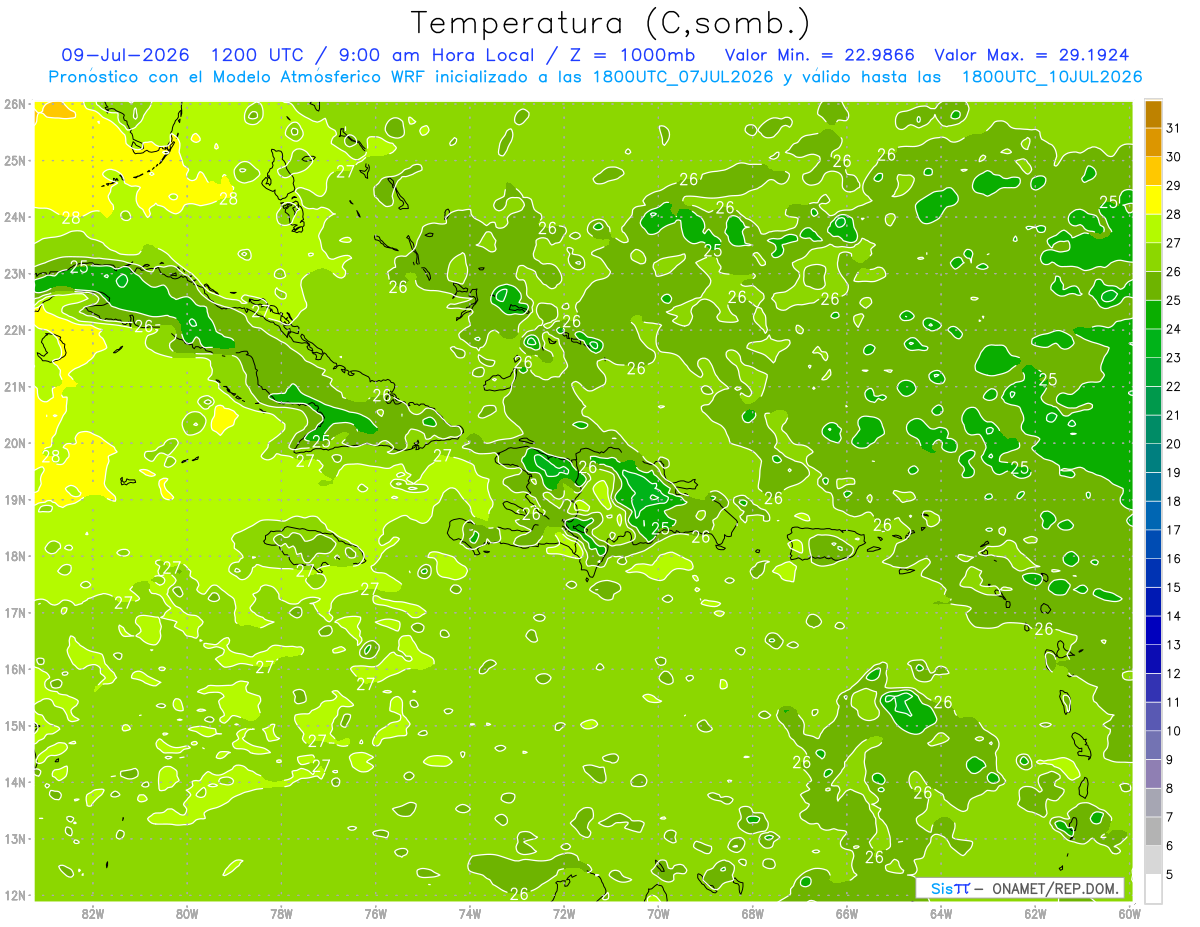Click the '15N' latitude axis label
Viewport: 1200px width, 927px height.
[14, 725]
